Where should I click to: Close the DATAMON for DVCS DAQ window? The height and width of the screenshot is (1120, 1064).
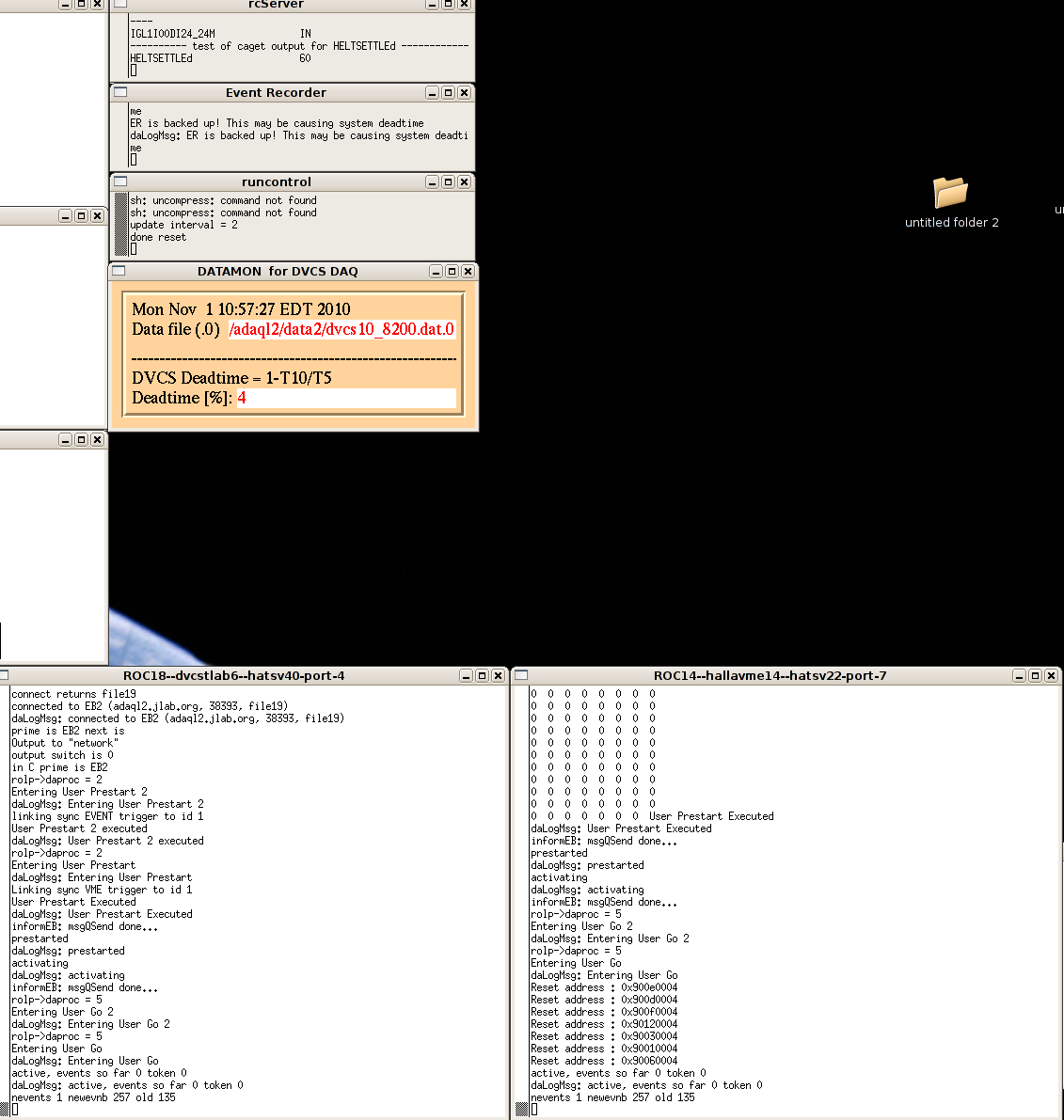tap(468, 272)
